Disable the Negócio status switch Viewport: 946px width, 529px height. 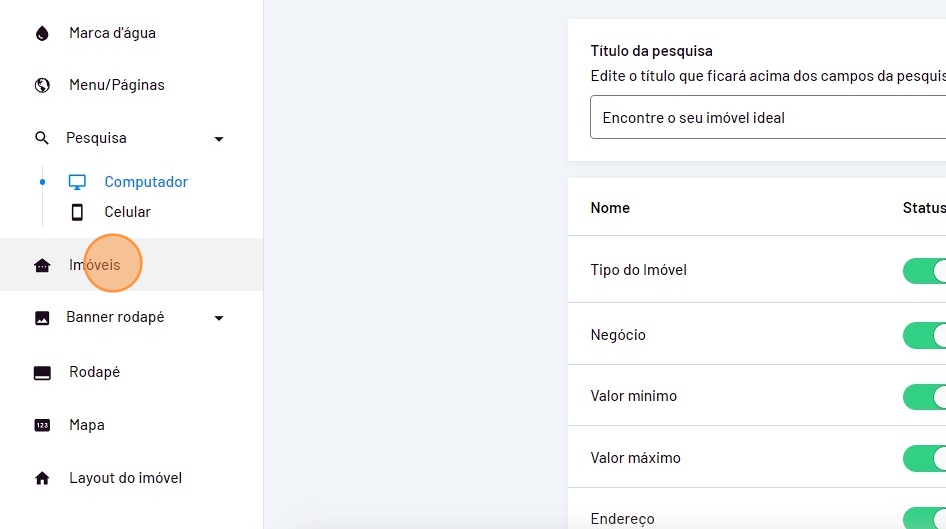(x=925, y=335)
